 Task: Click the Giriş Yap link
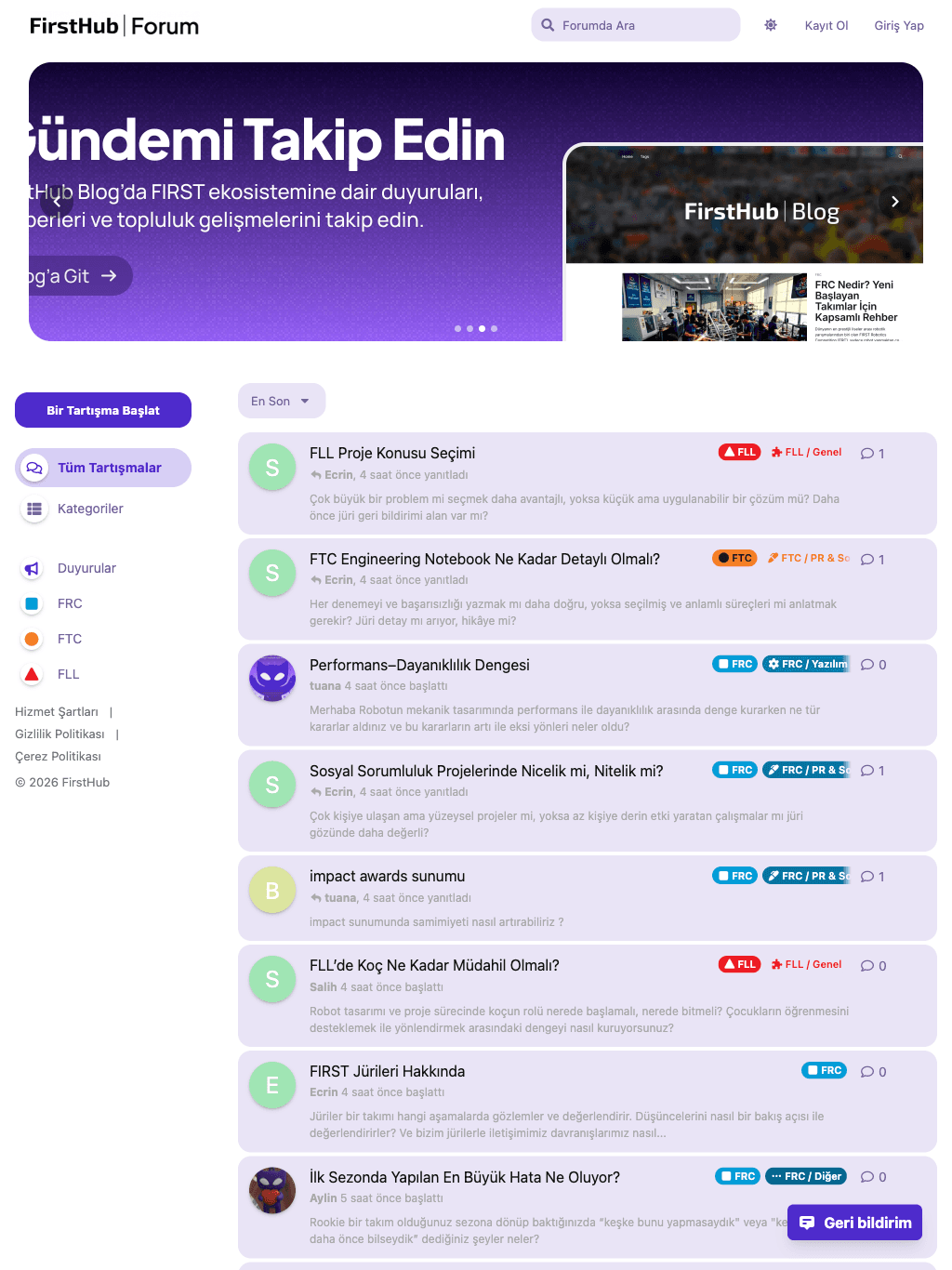899,25
